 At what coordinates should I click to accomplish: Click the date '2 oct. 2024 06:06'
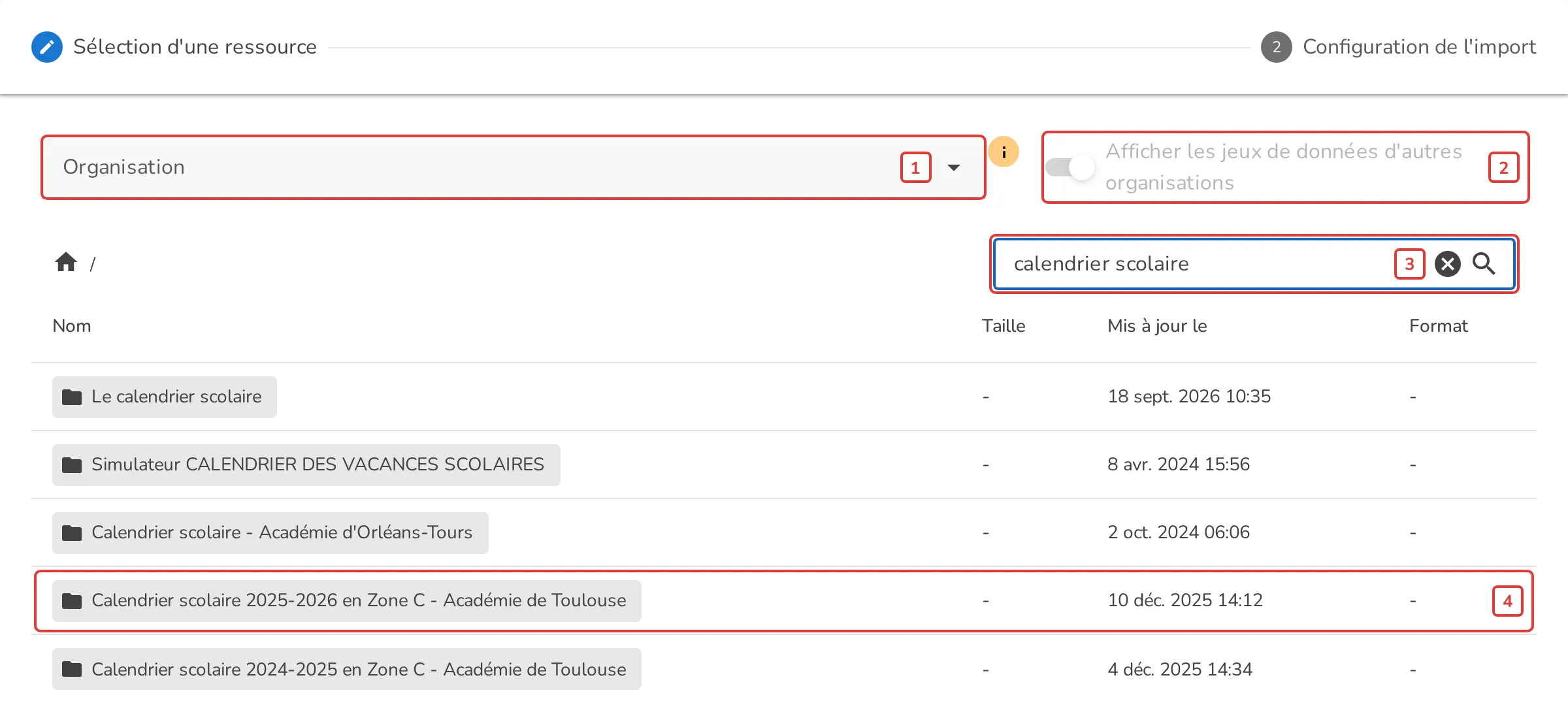tap(1179, 532)
